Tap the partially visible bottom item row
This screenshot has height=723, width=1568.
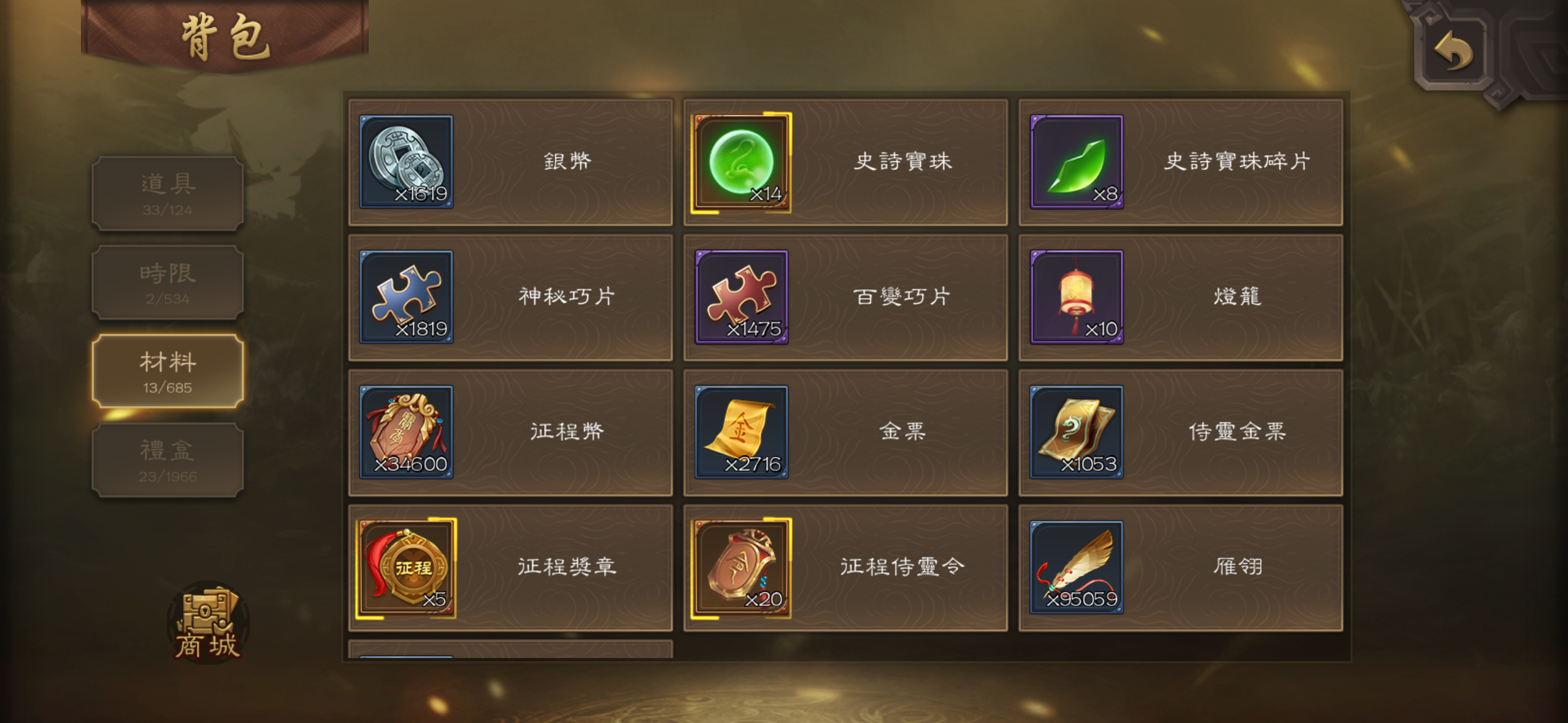point(510,649)
